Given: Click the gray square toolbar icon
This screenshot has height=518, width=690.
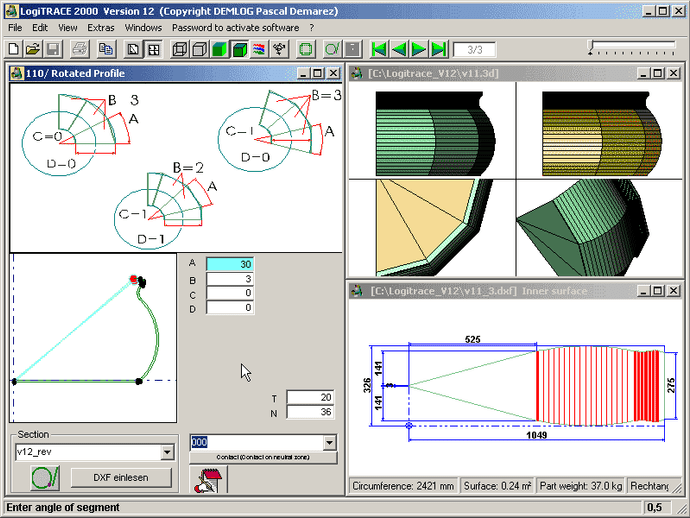Looking at the screenshot, I should pyautogui.click(x=352, y=49).
